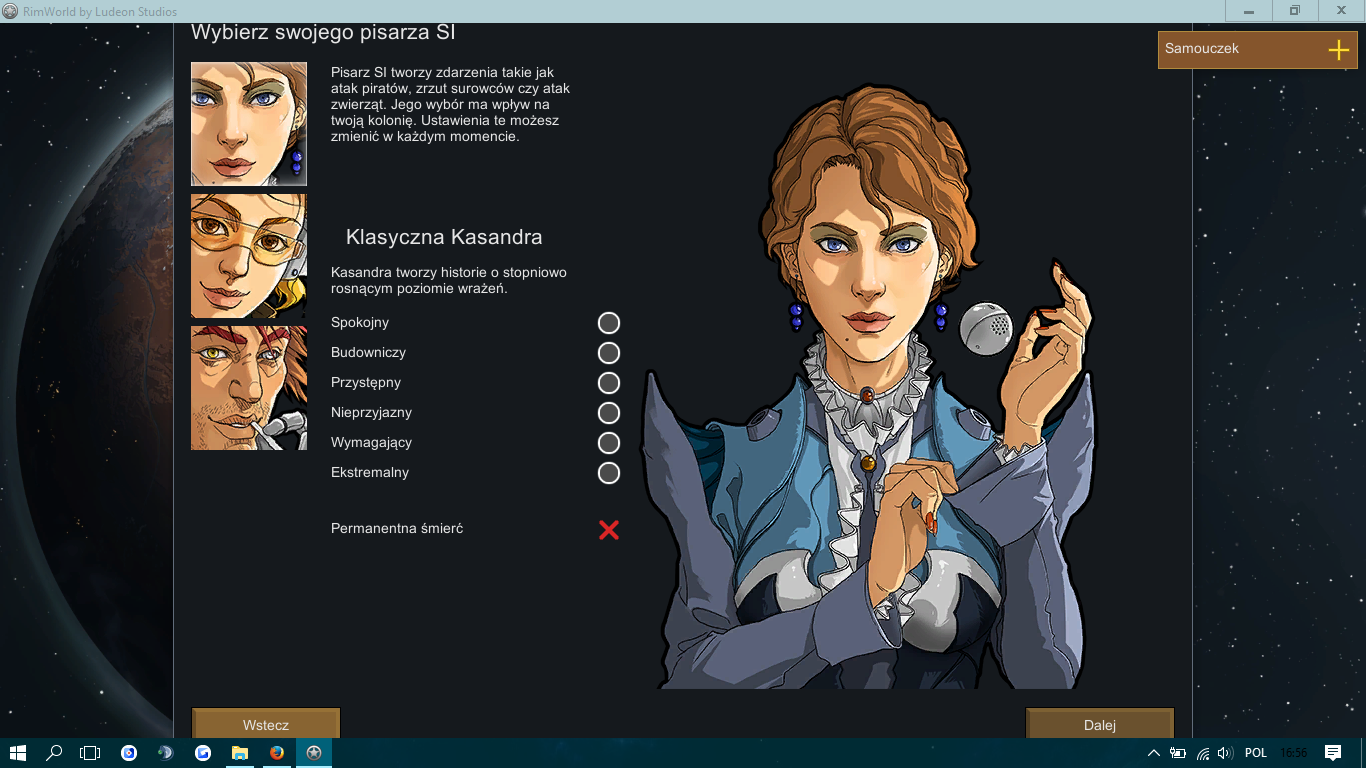Toggle the Permanentna śmierć red X checkbox

point(609,530)
